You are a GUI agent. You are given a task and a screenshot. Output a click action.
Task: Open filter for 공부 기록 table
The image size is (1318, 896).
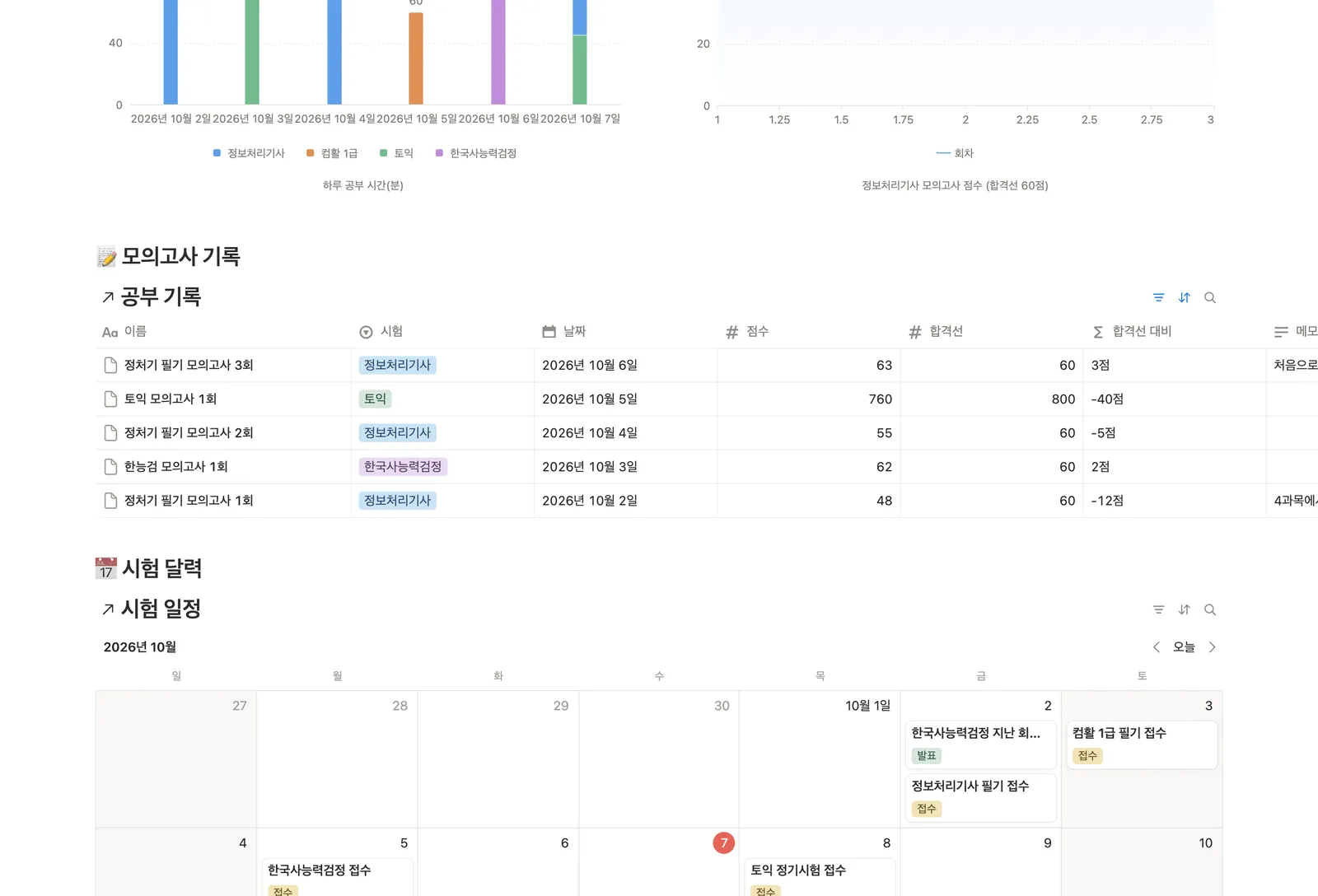[x=1158, y=297]
